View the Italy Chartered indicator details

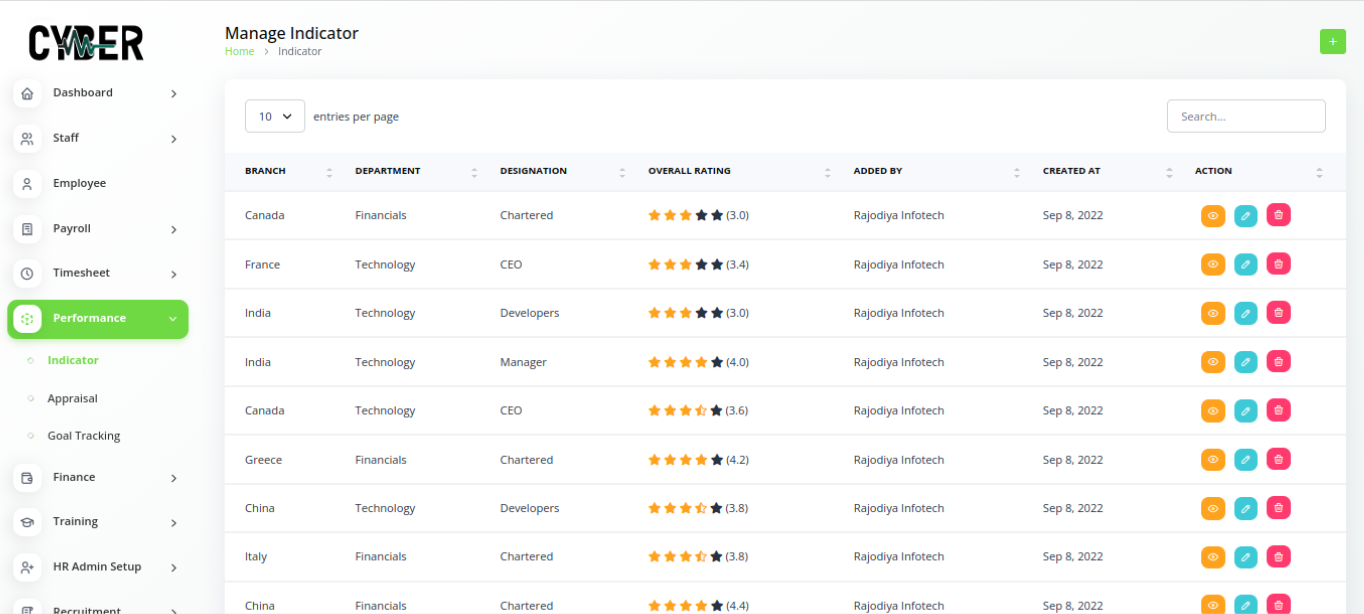pos(1212,557)
